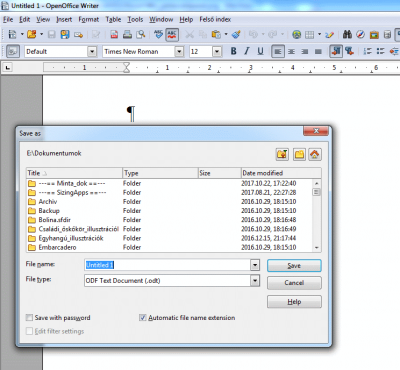Click the Save As toolbar icon
400x370 pixels.
click(65, 34)
